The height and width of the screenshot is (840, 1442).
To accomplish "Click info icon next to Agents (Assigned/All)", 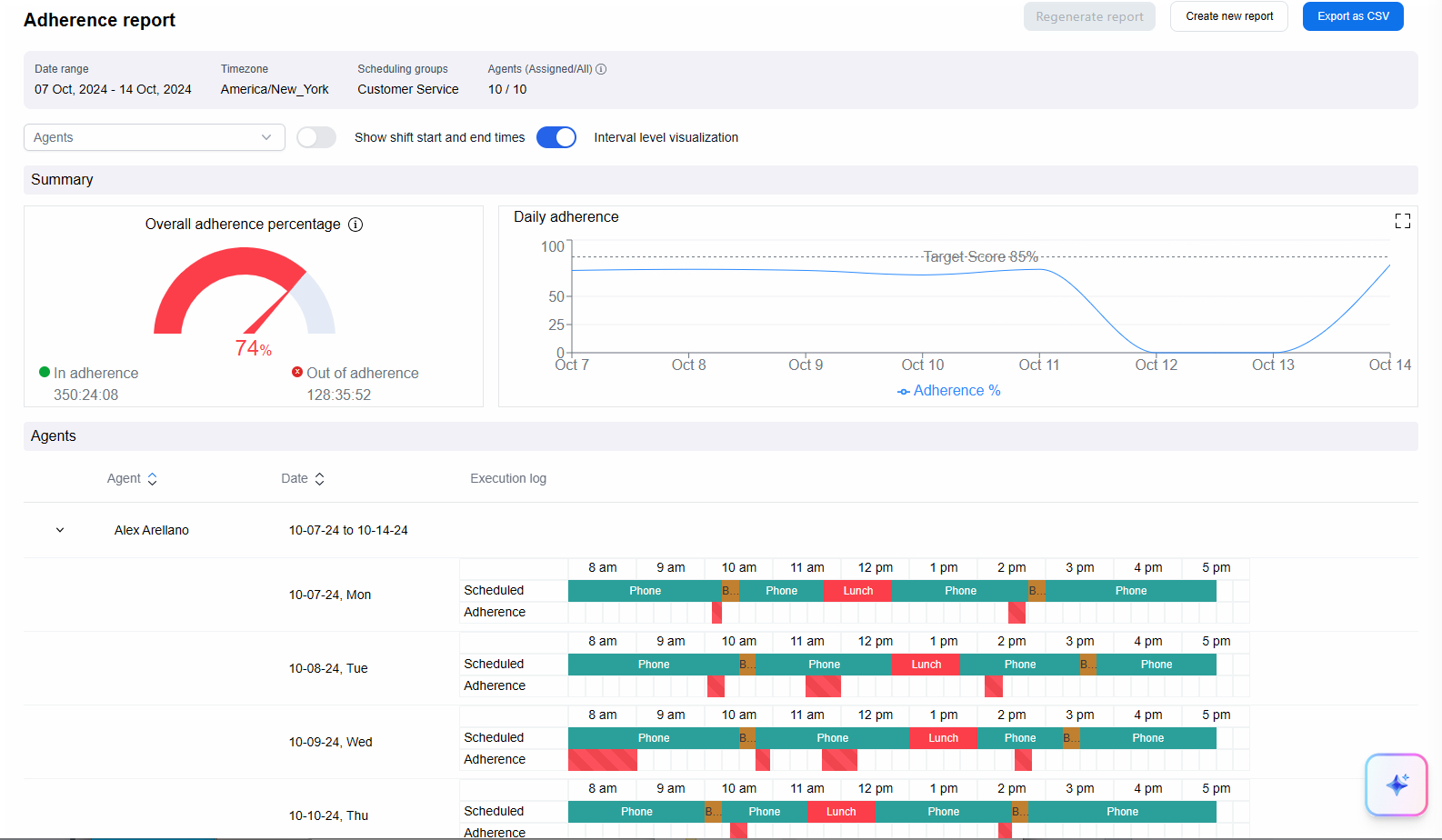I will pyautogui.click(x=601, y=69).
